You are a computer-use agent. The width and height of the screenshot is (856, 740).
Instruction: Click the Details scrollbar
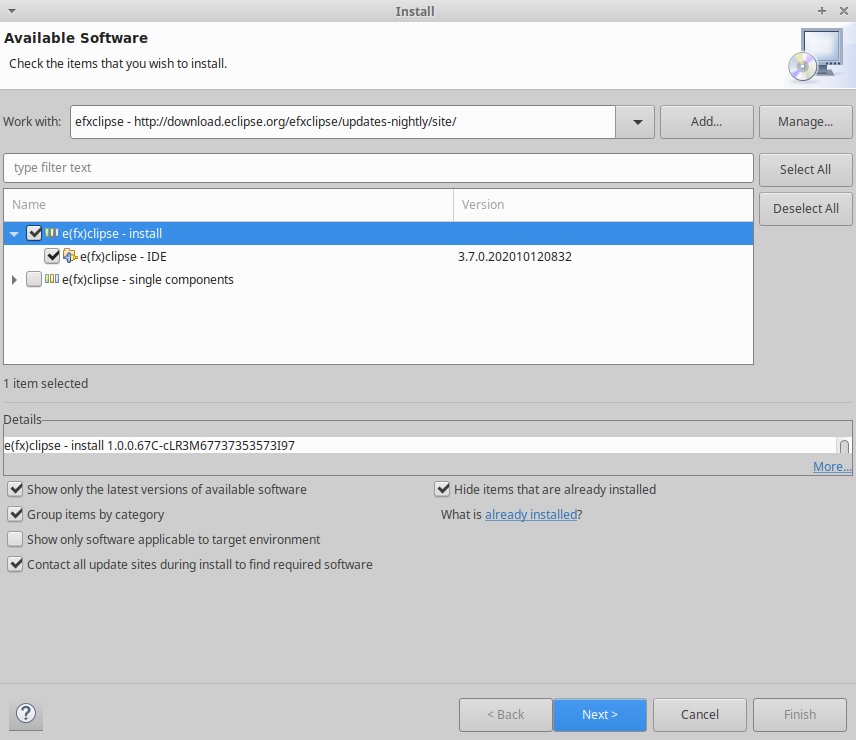pyautogui.click(x=844, y=446)
